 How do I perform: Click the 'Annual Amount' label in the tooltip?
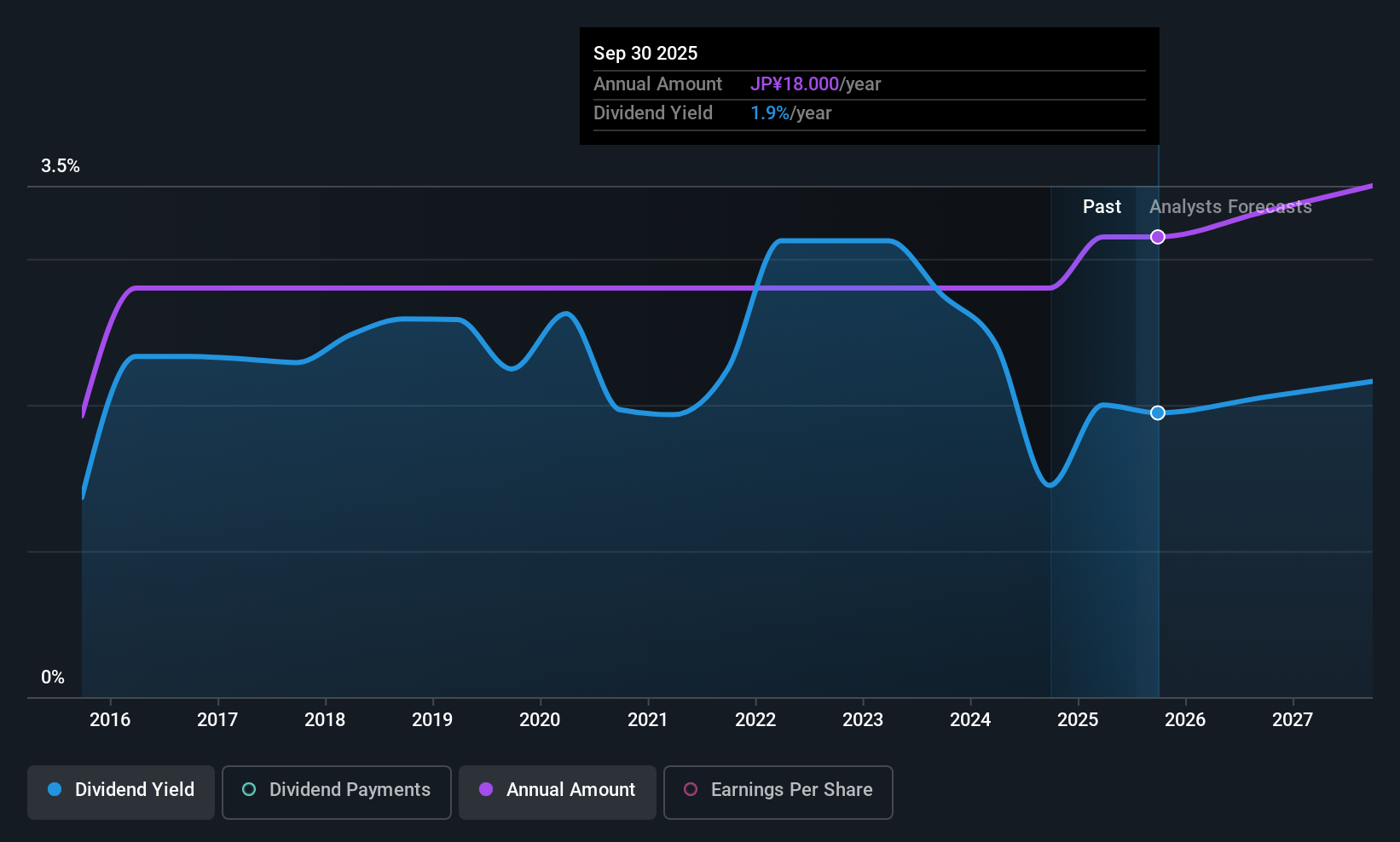pyautogui.click(x=657, y=84)
